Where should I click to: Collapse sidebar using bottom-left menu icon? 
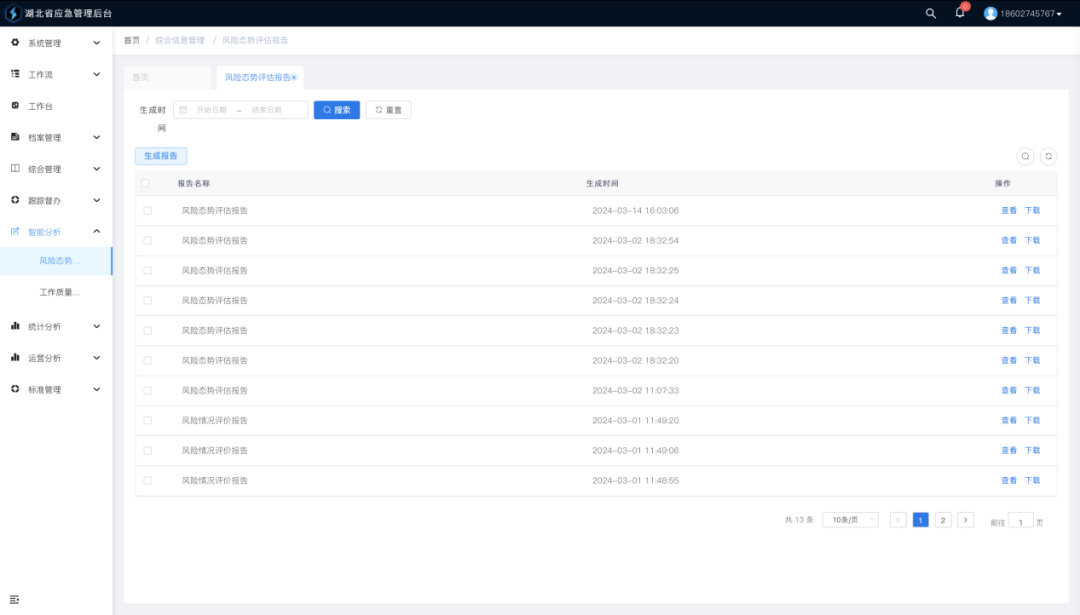[x=15, y=598]
